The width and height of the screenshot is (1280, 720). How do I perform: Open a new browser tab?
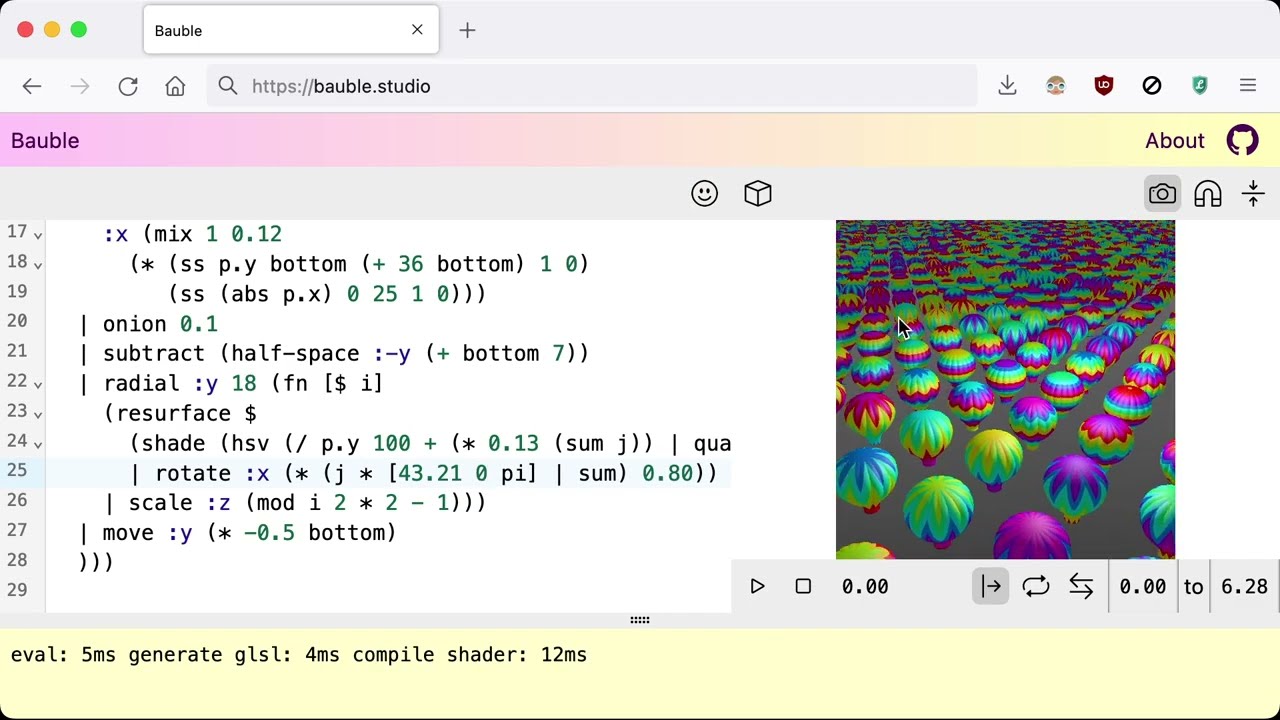click(x=467, y=31)
